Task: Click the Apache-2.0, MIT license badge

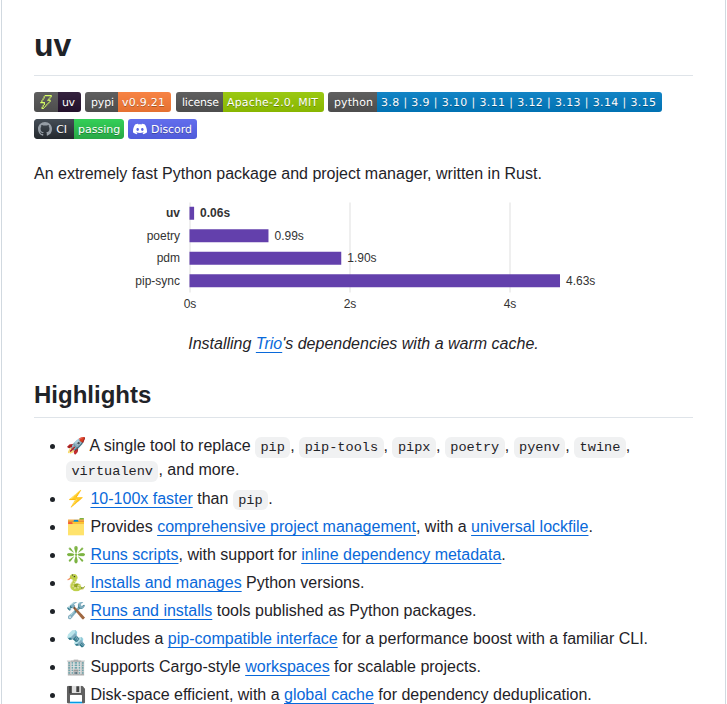Action: click(249, 102)
